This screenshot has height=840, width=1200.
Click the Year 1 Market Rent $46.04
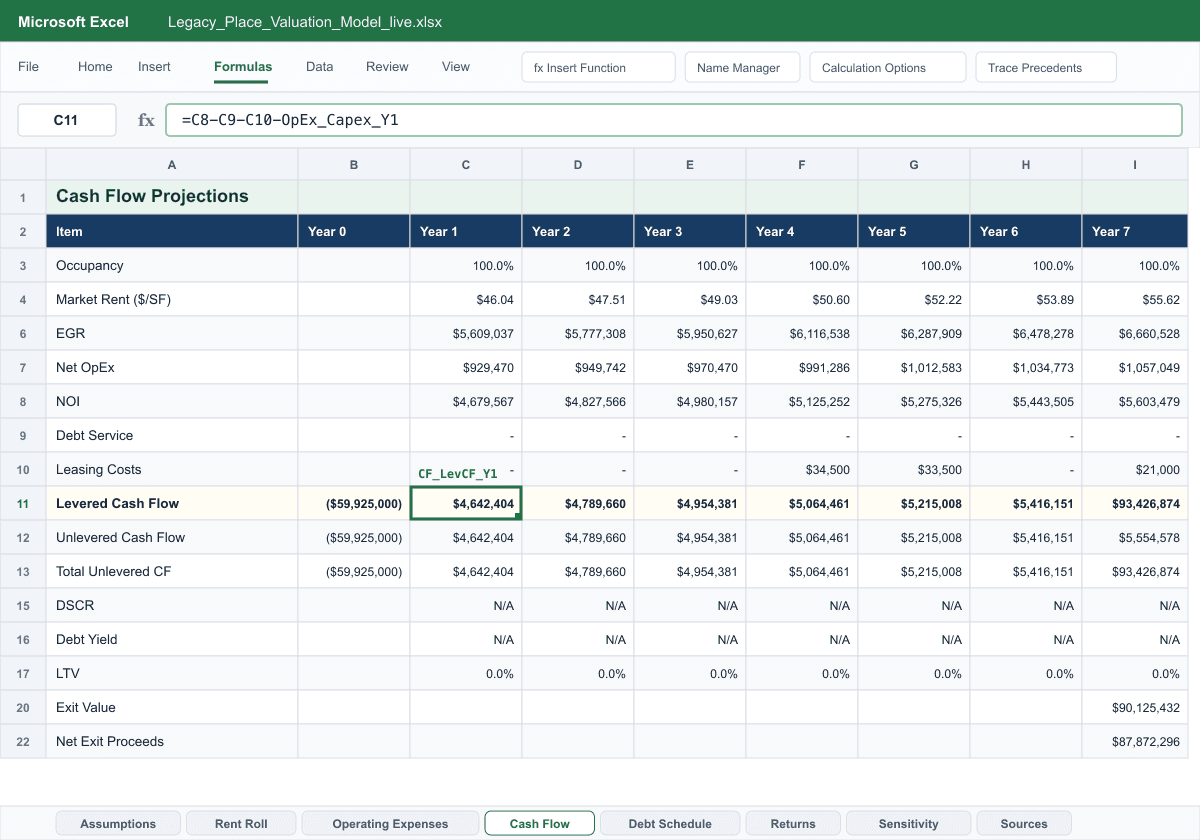coord(466,299)
